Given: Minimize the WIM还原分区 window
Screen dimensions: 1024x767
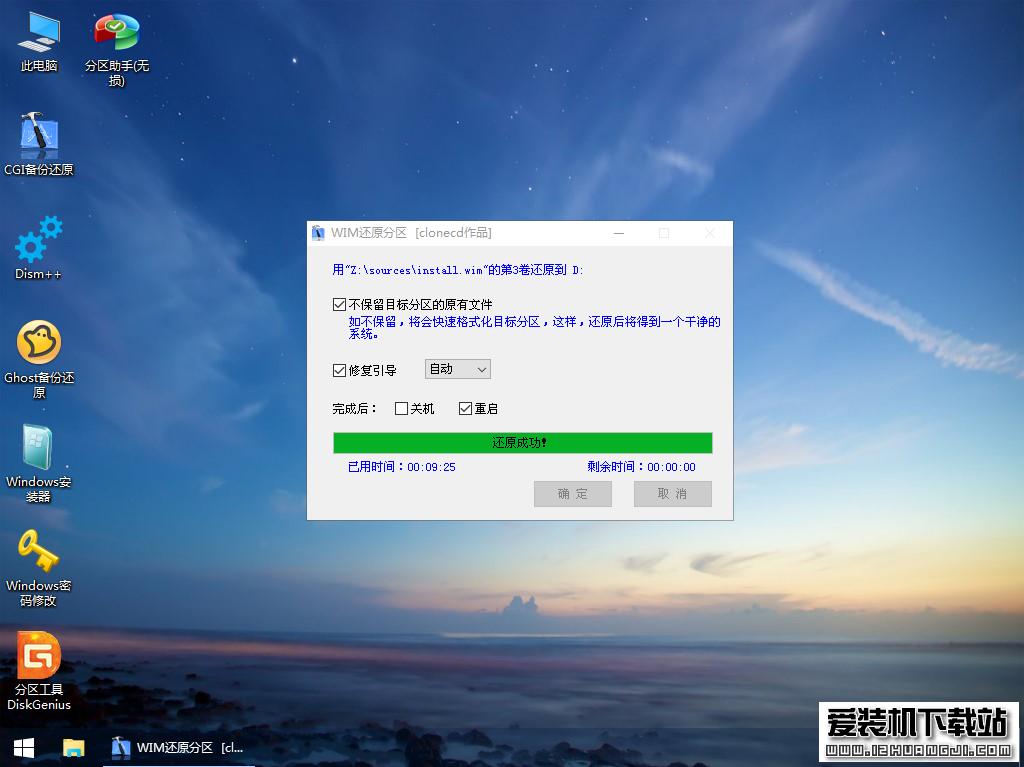Looking at the screenshot, I should 619,233.
